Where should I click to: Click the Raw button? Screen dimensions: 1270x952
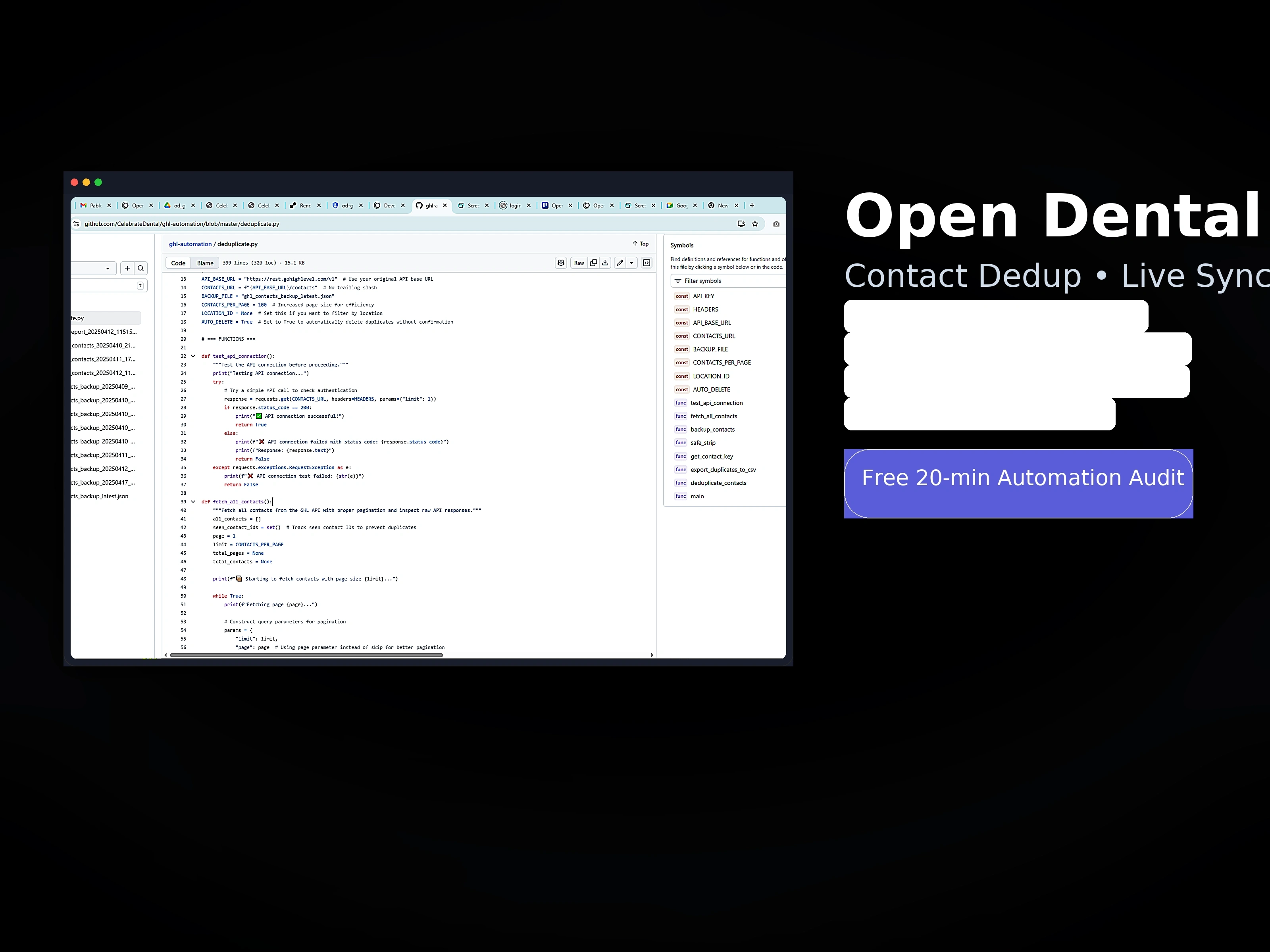point(579,263)
